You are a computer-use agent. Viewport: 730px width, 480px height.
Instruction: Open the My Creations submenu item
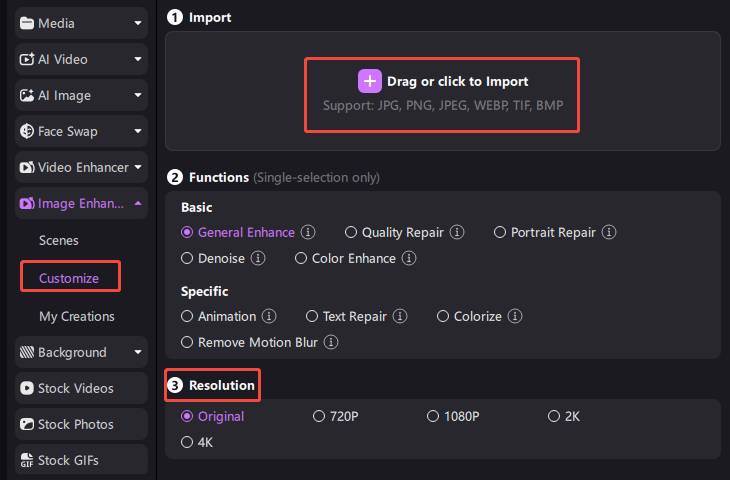[x=77, y=316]
